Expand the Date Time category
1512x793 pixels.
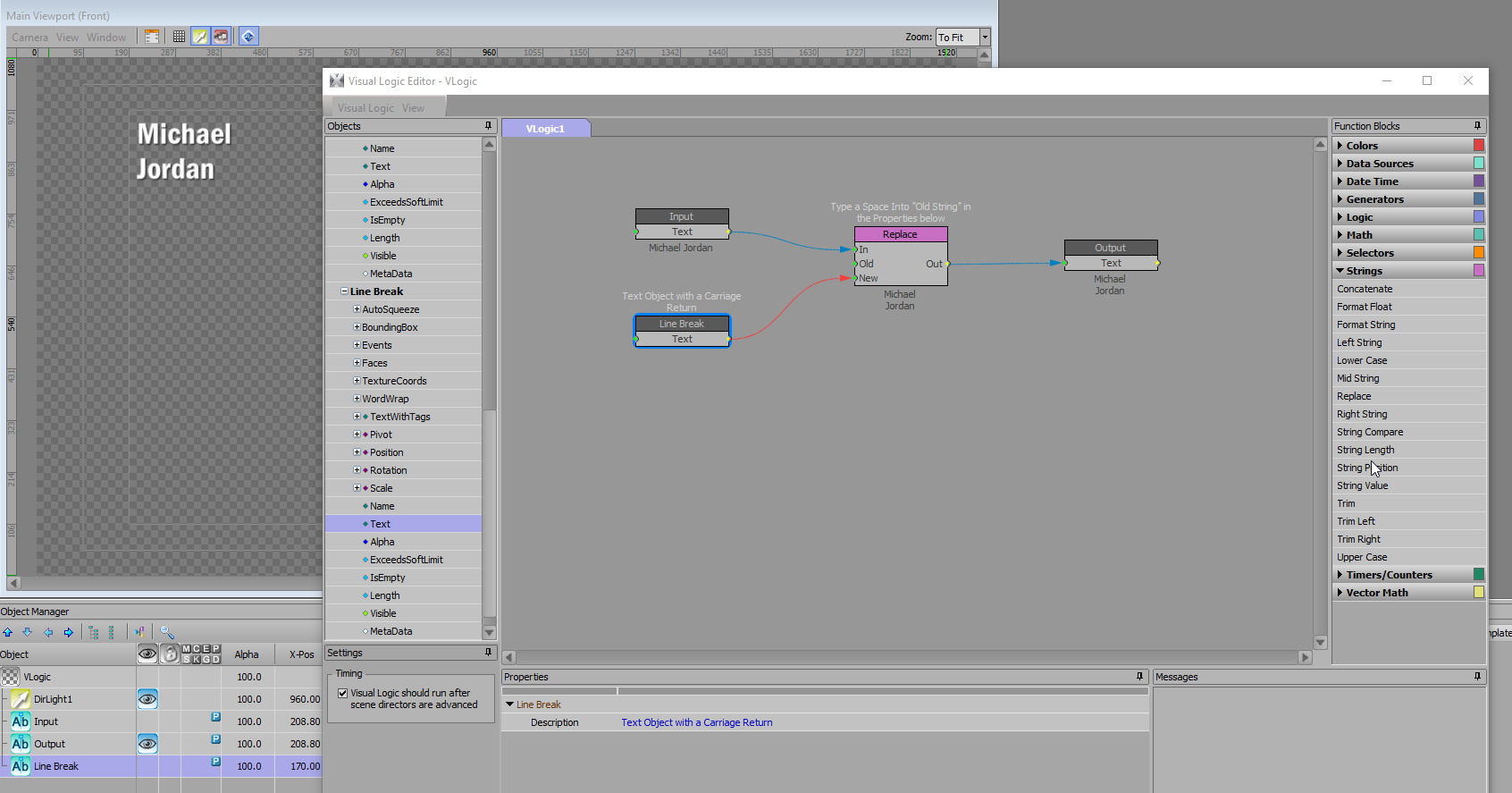click(1340, 181)
